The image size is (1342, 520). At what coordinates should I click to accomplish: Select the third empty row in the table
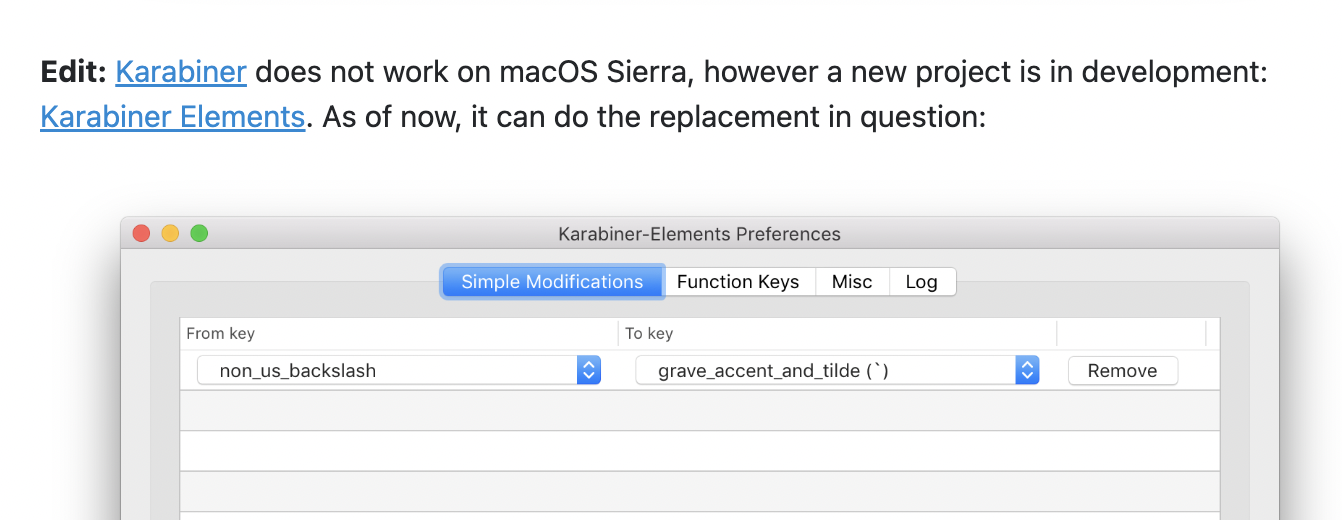pyautogui.click(x=699, y=491)
